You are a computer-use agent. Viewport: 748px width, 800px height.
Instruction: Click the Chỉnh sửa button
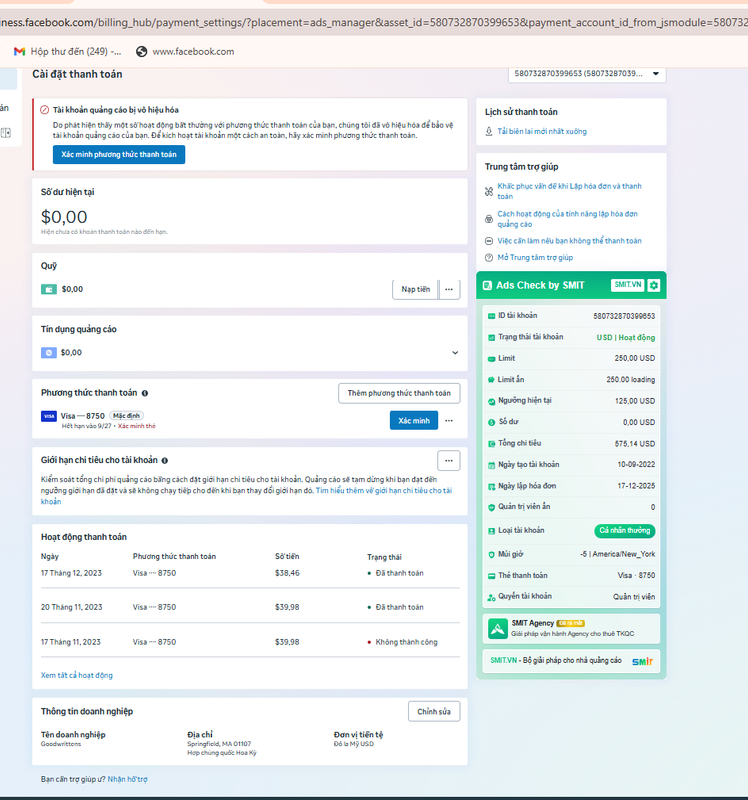(434, 711)
